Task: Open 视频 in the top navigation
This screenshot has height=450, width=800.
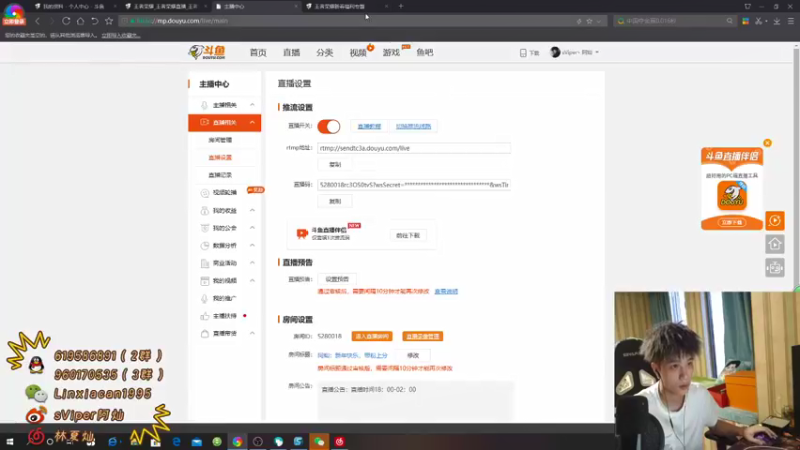Action: (358, 53)
